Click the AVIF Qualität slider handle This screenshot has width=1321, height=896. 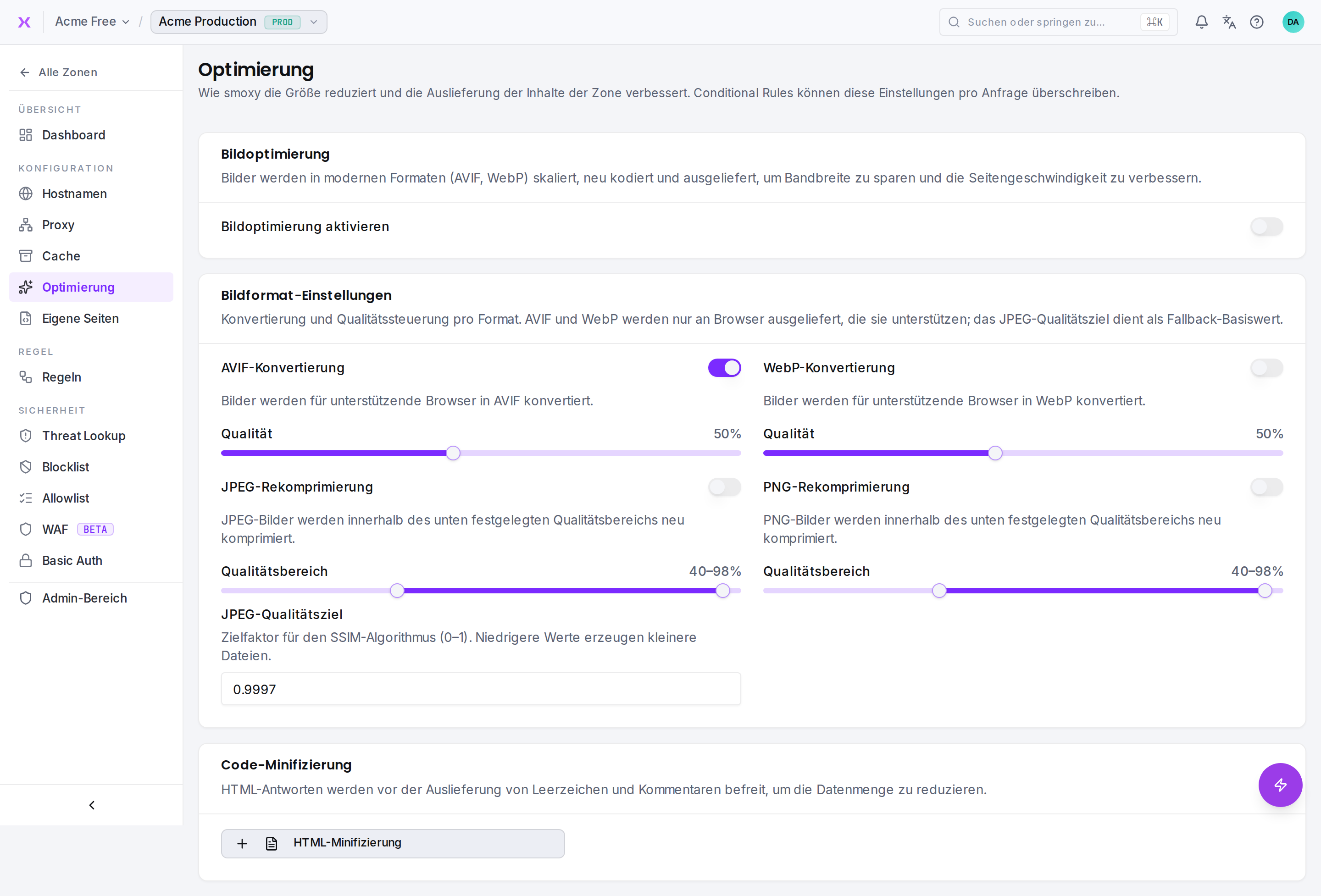[x=453, y=454]
